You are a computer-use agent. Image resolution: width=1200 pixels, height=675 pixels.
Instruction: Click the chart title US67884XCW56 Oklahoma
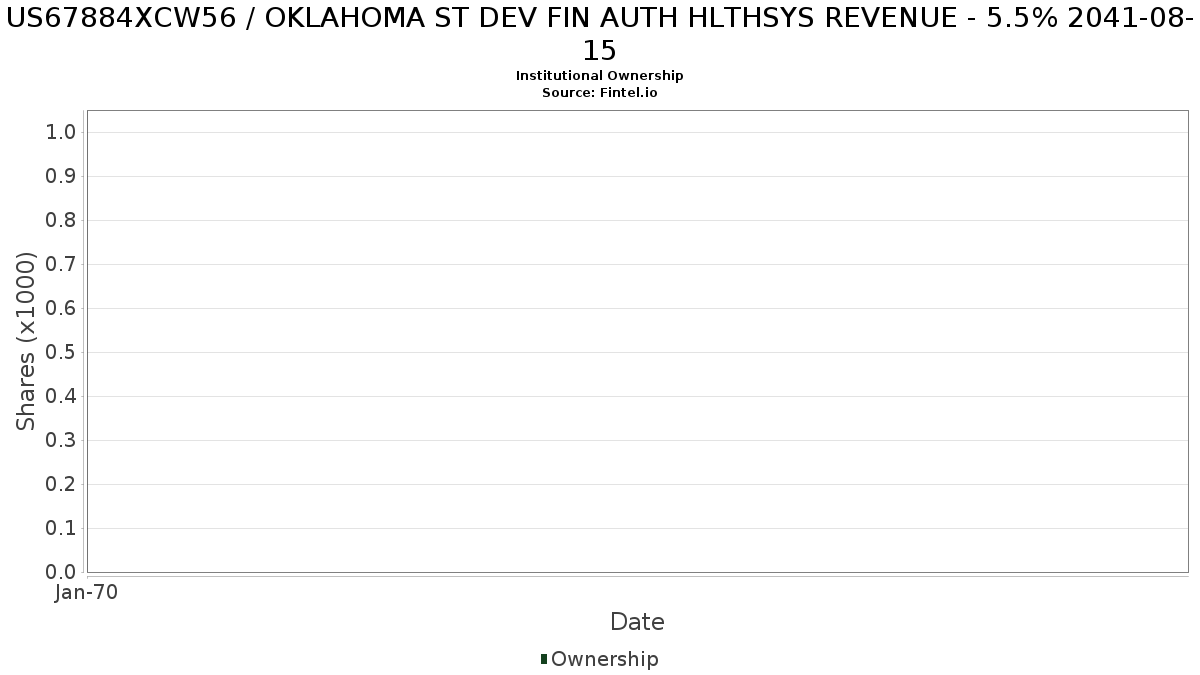coord(600,34)
